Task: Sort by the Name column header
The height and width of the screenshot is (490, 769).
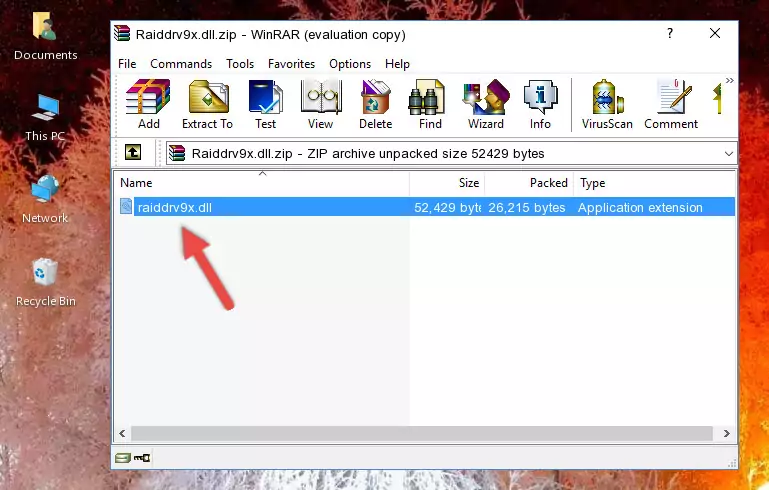Action: [262, 183]
